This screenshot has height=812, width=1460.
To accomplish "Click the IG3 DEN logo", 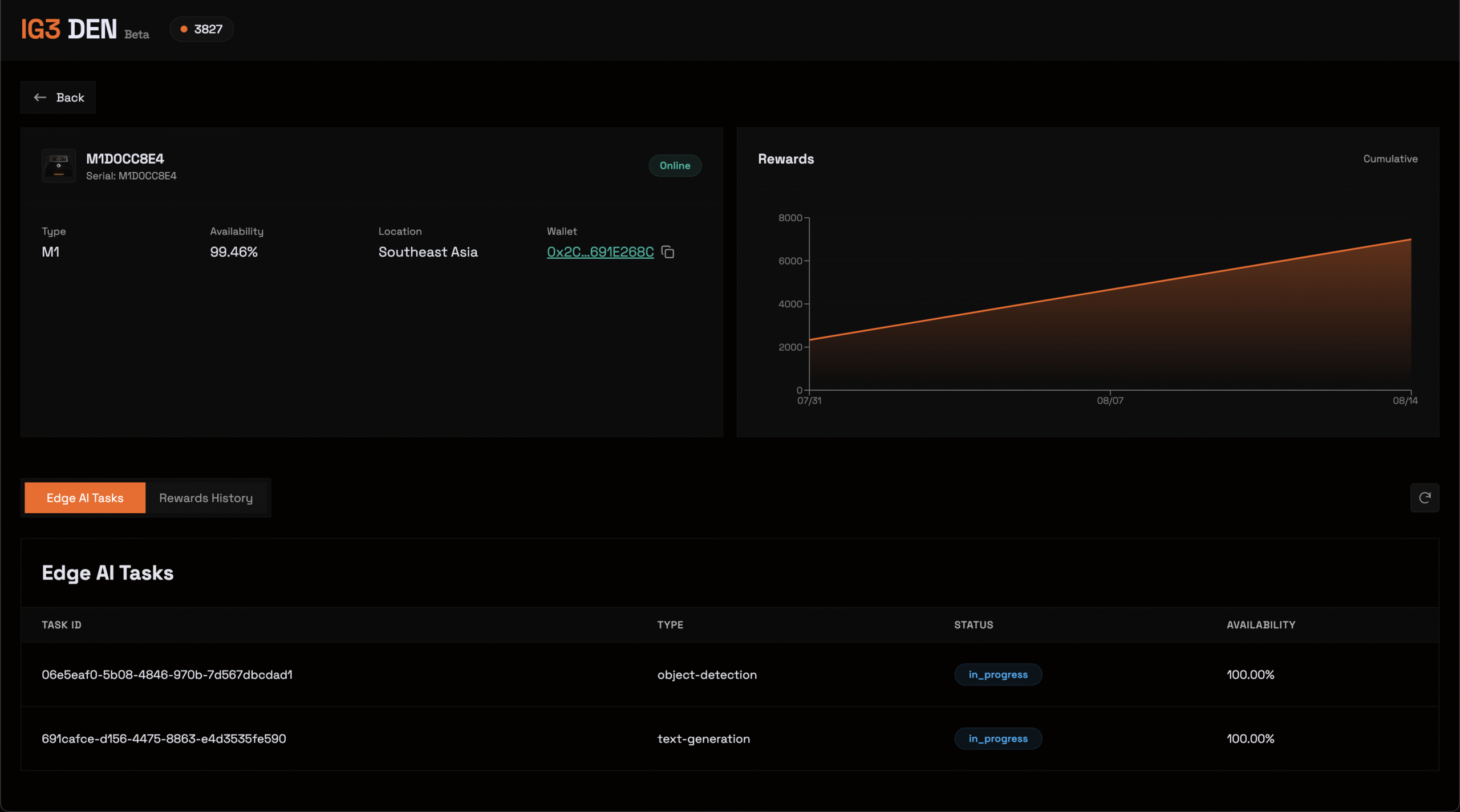I will tap(69, 29).
